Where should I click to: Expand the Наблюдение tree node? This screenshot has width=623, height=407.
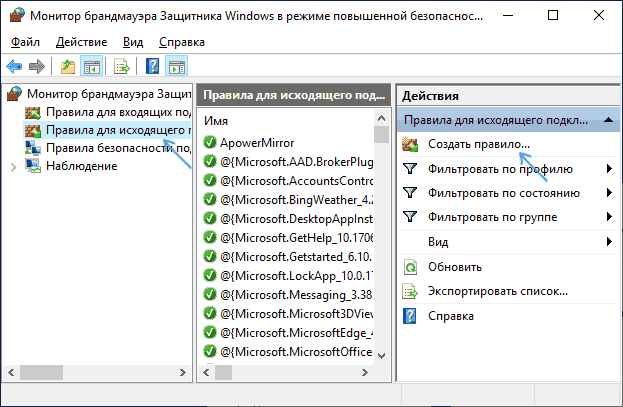(x=12, y=166)
